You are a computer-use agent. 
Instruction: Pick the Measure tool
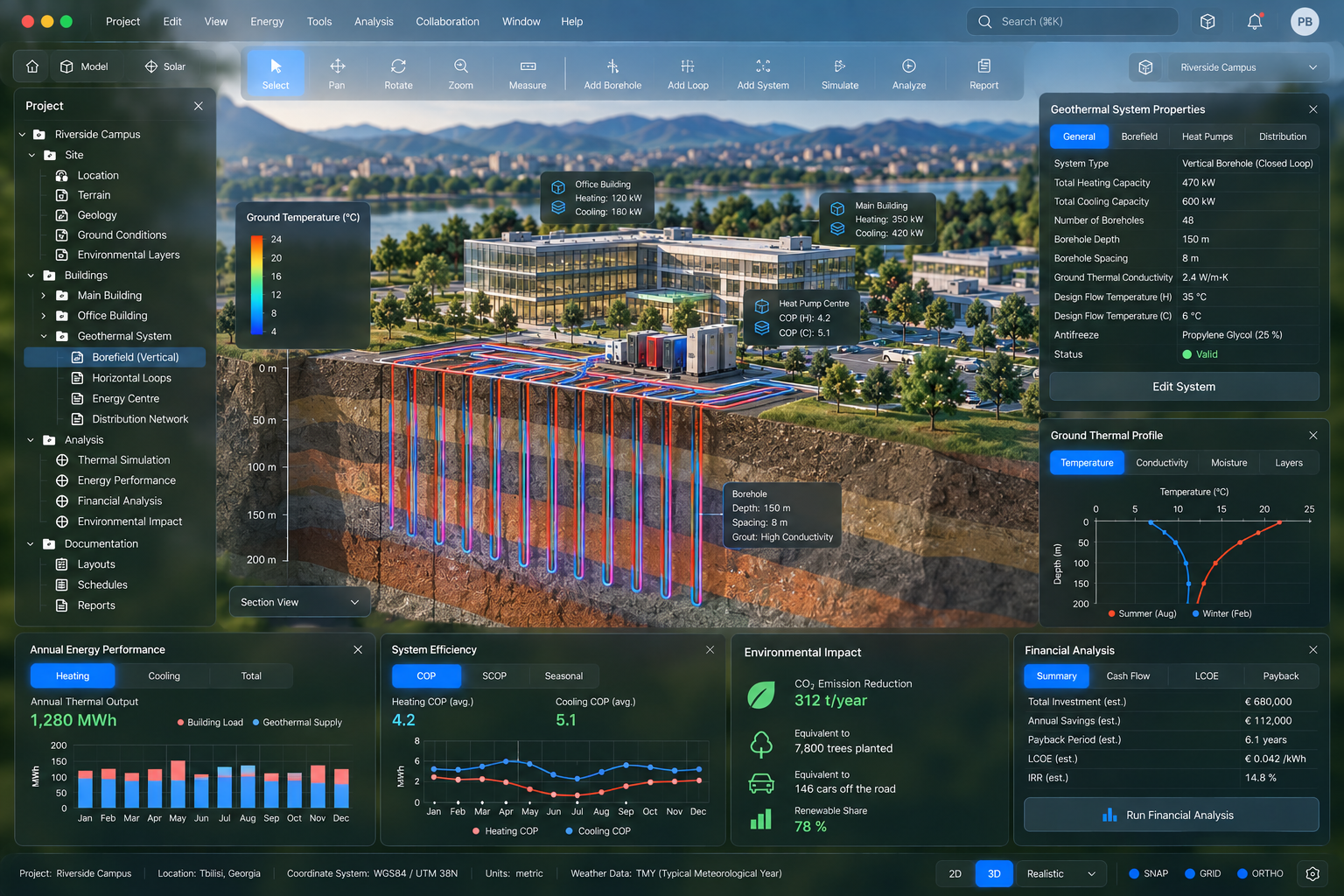pos(528,73)
